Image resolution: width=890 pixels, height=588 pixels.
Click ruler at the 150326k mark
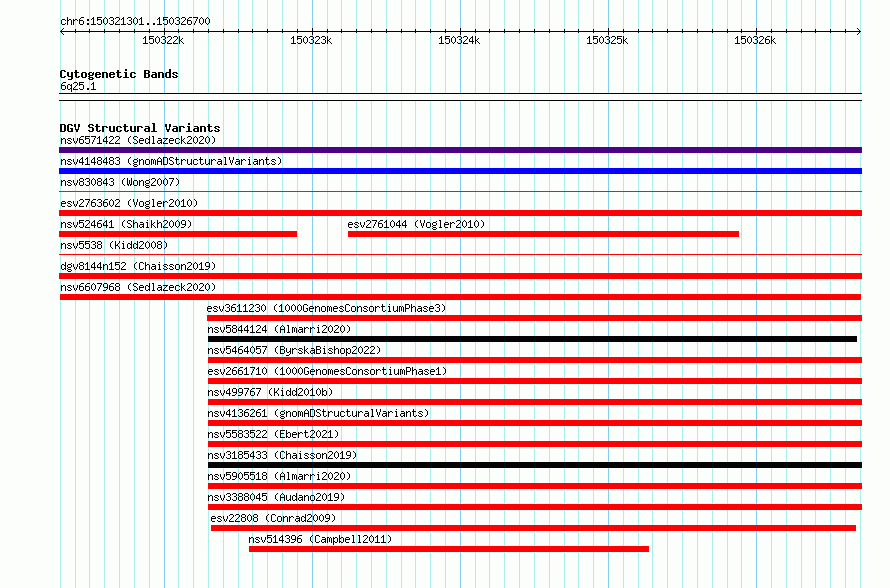[755, 40]
